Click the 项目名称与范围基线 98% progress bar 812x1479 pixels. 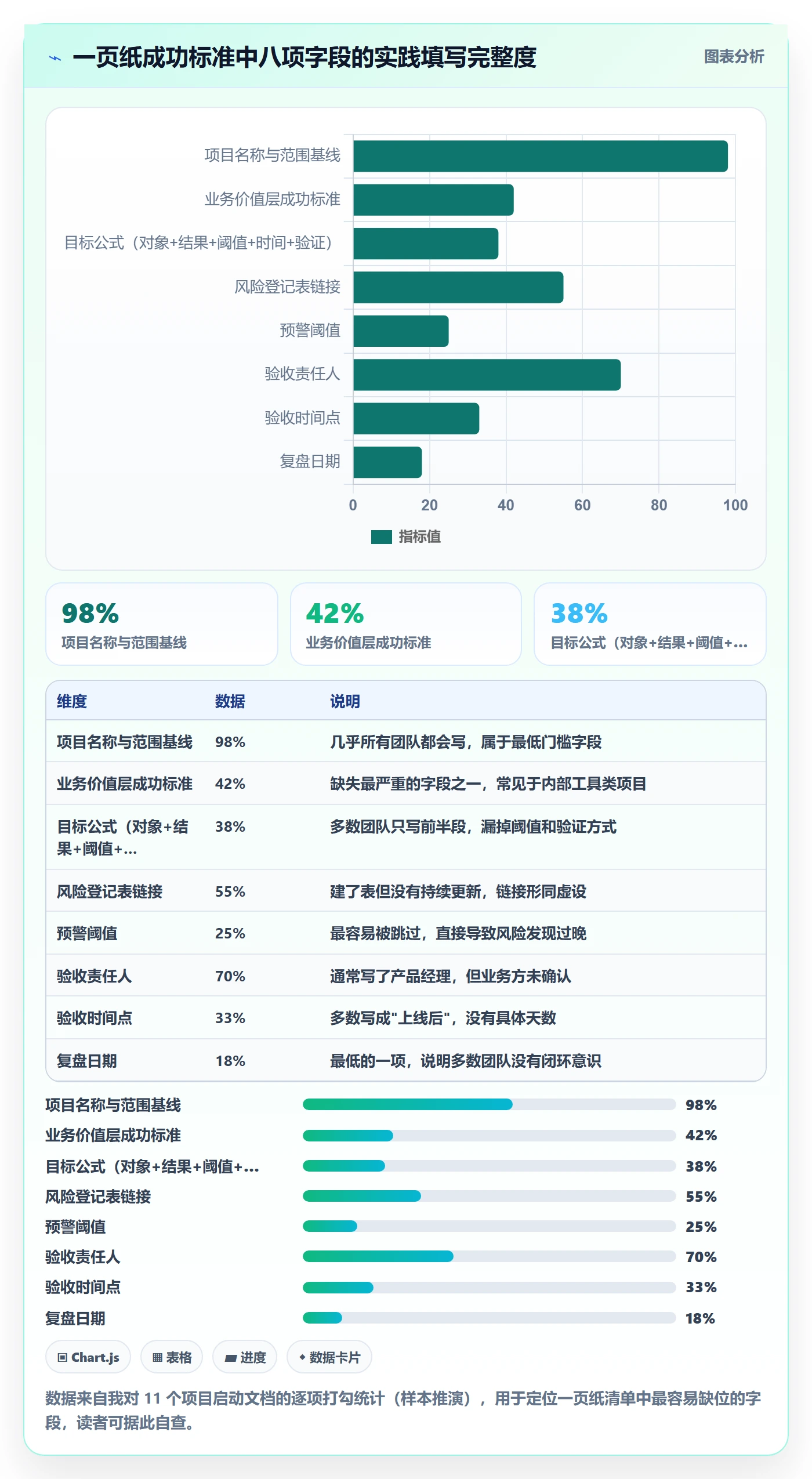489,1104
